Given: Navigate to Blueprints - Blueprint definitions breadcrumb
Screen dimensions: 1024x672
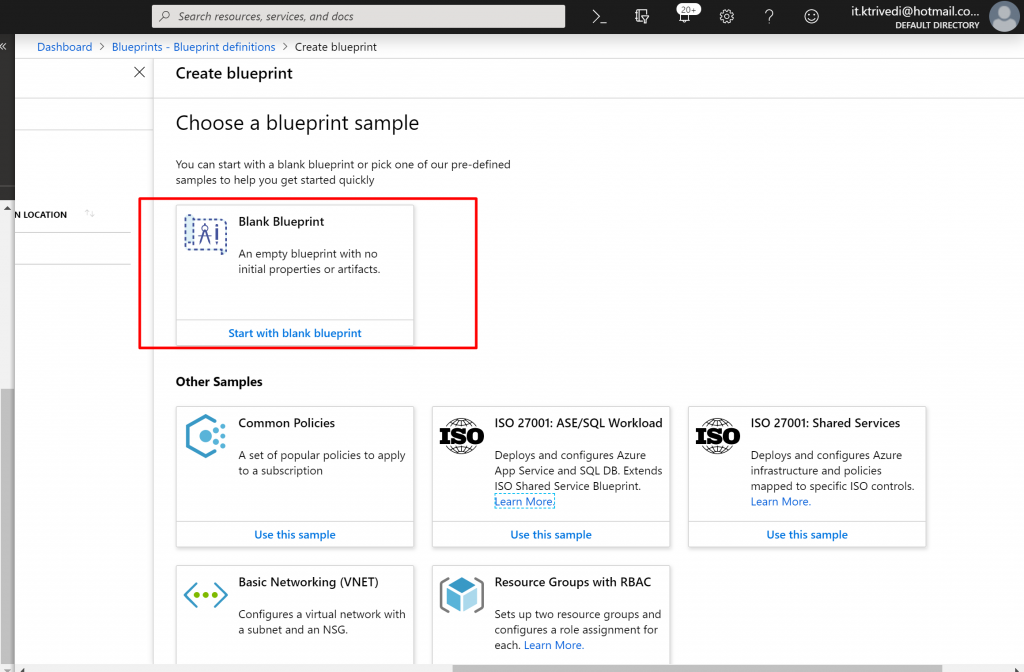Looking at the screenshot, I should coord(193,47).
